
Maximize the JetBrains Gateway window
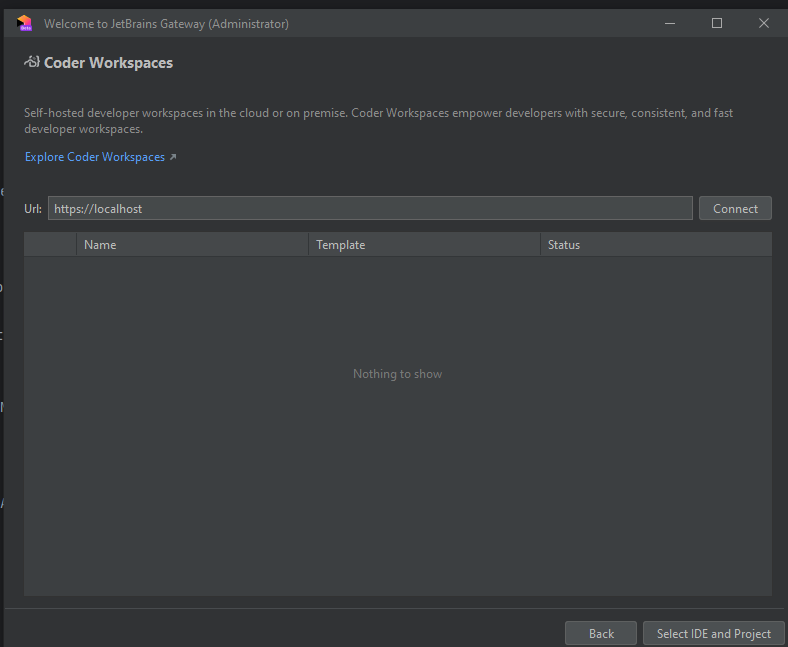[x=717, y=23]
